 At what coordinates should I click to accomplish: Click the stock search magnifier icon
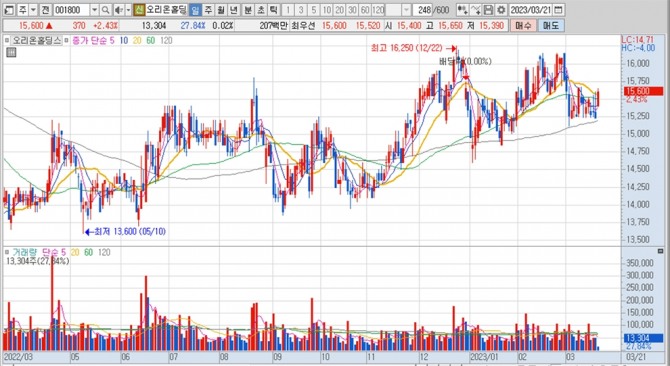point(106,10)
